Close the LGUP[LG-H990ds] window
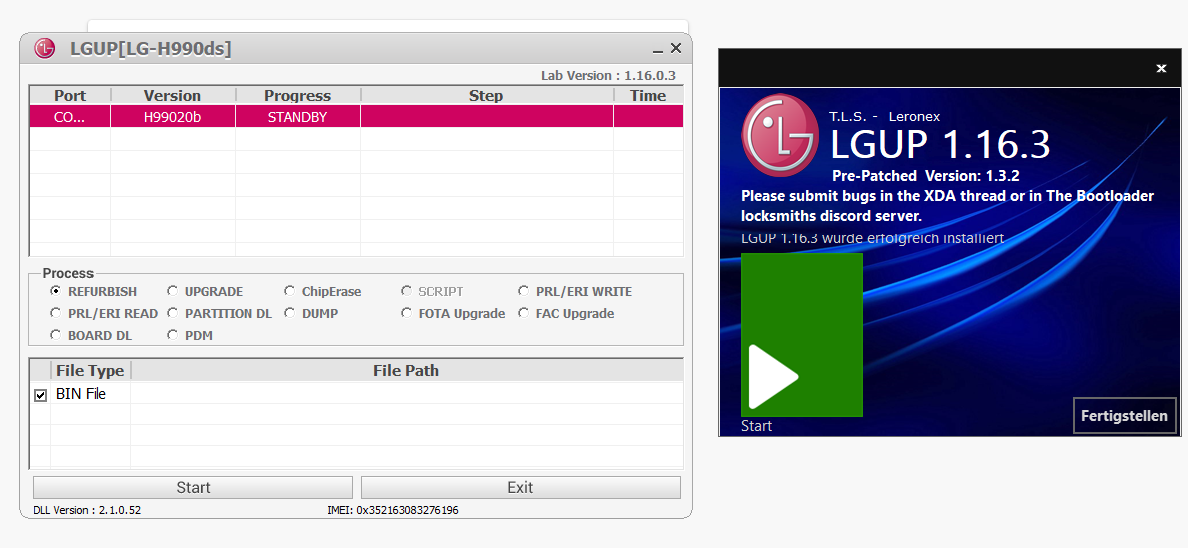Image resolution: width=1188 pixels, height=548 pixels. click(676, 49)
